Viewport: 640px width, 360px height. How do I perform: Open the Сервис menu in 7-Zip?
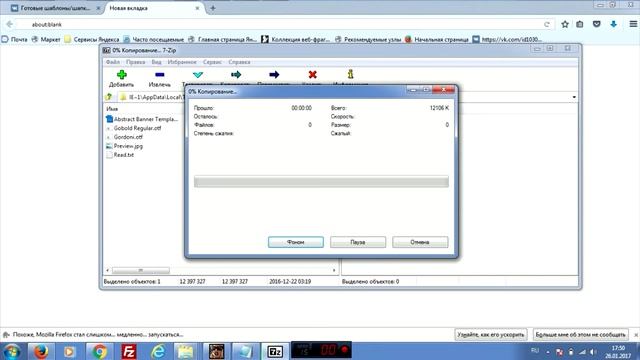pos(212,62)
